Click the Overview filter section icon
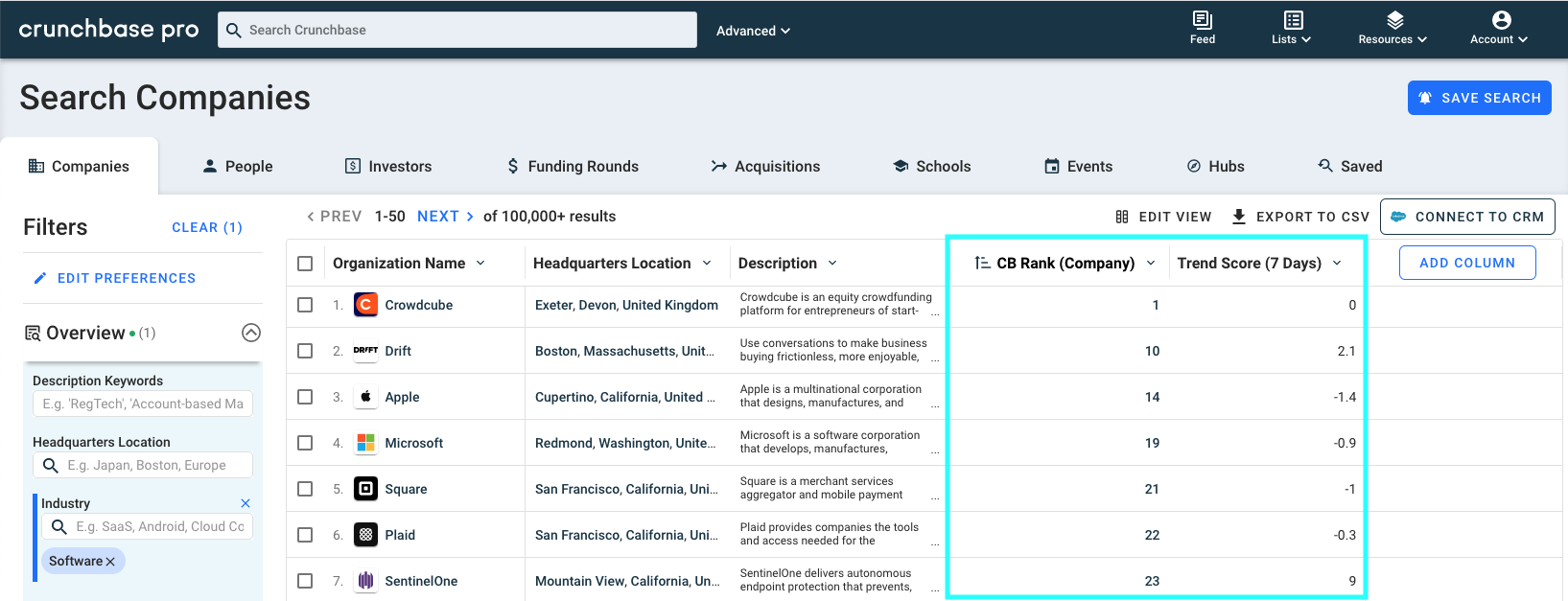The width and height of the screenshot is (1568, 601). tap(33, 334)
